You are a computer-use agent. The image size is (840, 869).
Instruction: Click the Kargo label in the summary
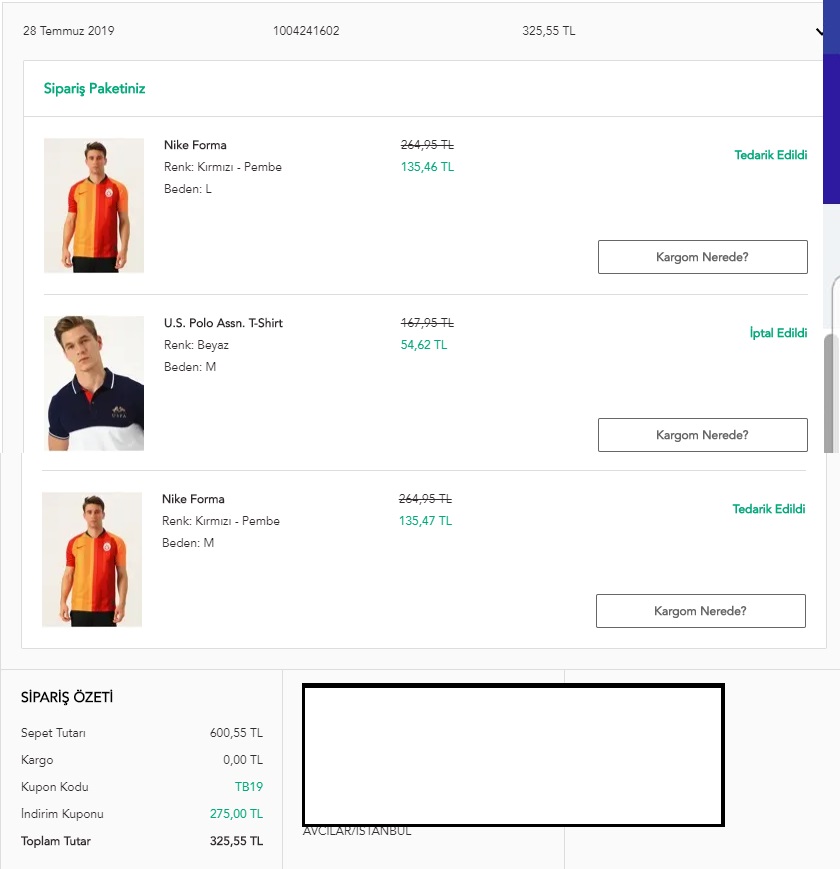pos(37,760)
